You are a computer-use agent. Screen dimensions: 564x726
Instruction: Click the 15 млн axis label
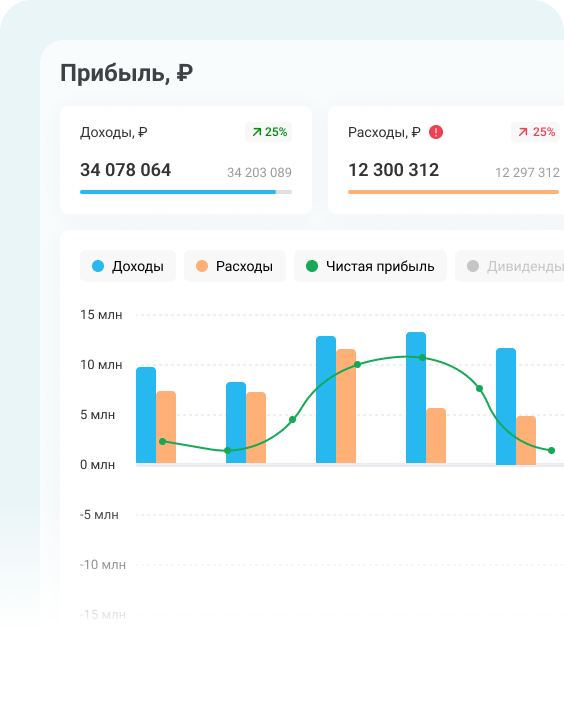pyautogui.click(x=101, y=315)
